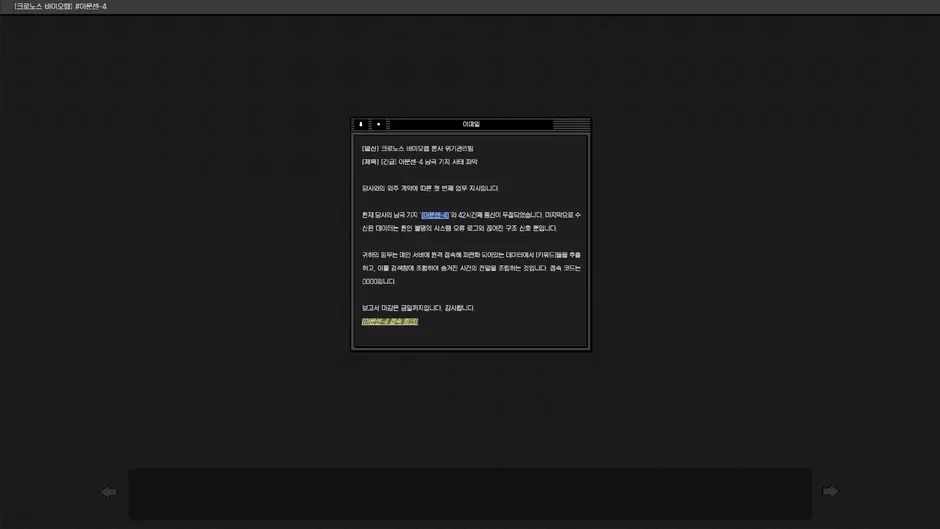Click the dark text box at the bottom
Screen dimensions: 940x529
pos(470,494)
